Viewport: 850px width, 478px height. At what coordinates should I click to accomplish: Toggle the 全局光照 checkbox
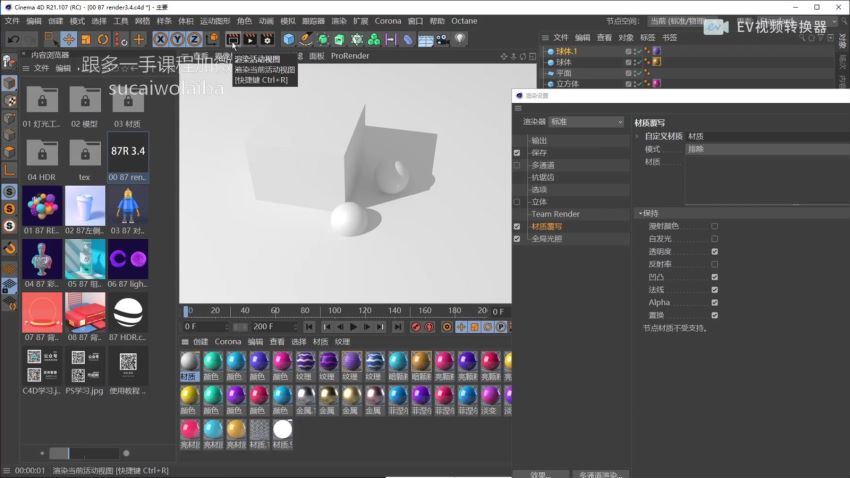click(x=517, y=239)
